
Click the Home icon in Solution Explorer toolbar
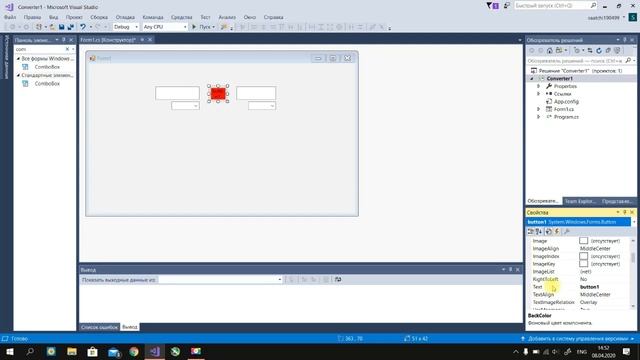click(550, 51)
